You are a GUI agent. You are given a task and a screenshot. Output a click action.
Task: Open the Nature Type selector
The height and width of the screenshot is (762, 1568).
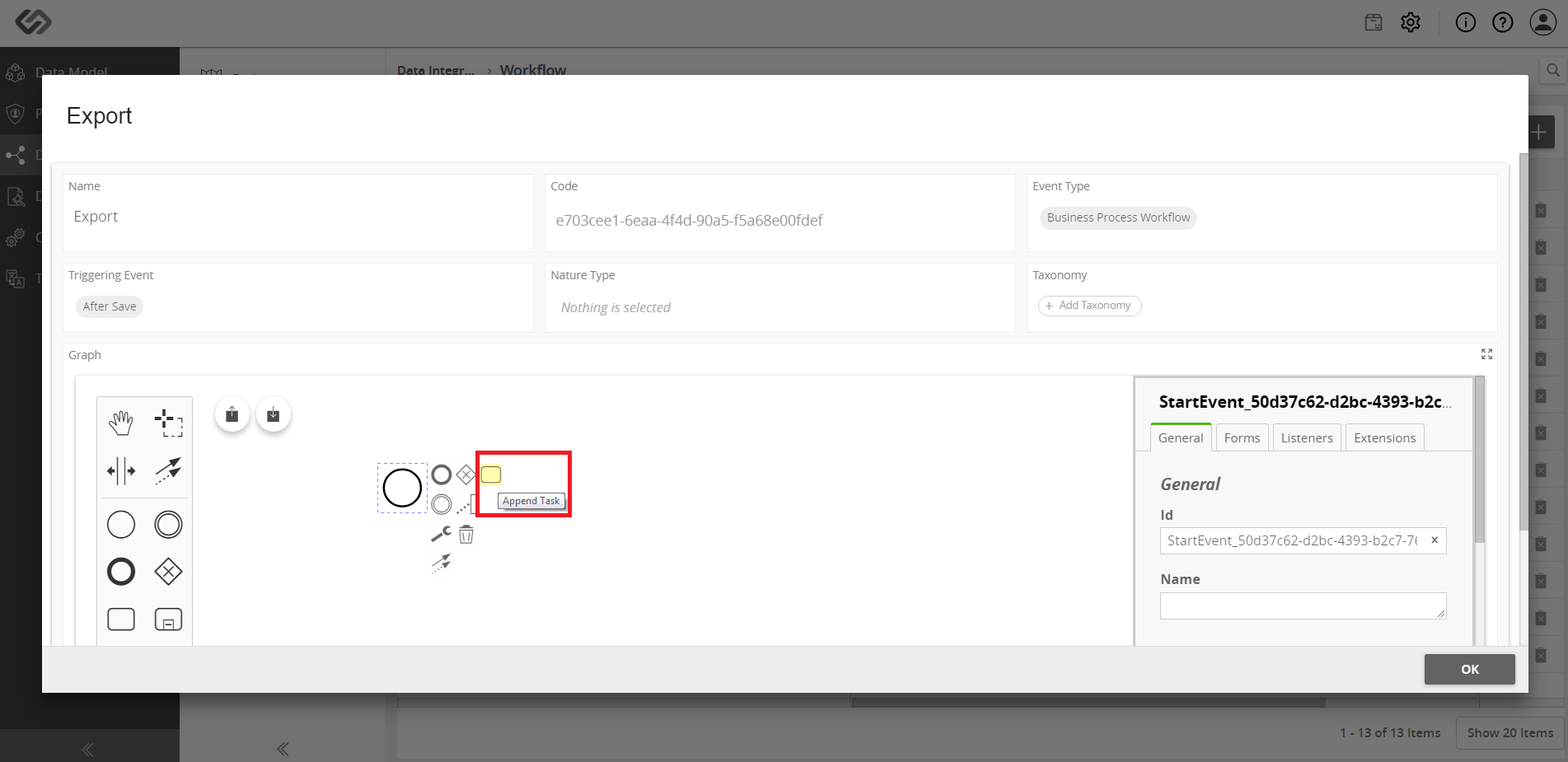pyautogui.click(x=779, y=307)
